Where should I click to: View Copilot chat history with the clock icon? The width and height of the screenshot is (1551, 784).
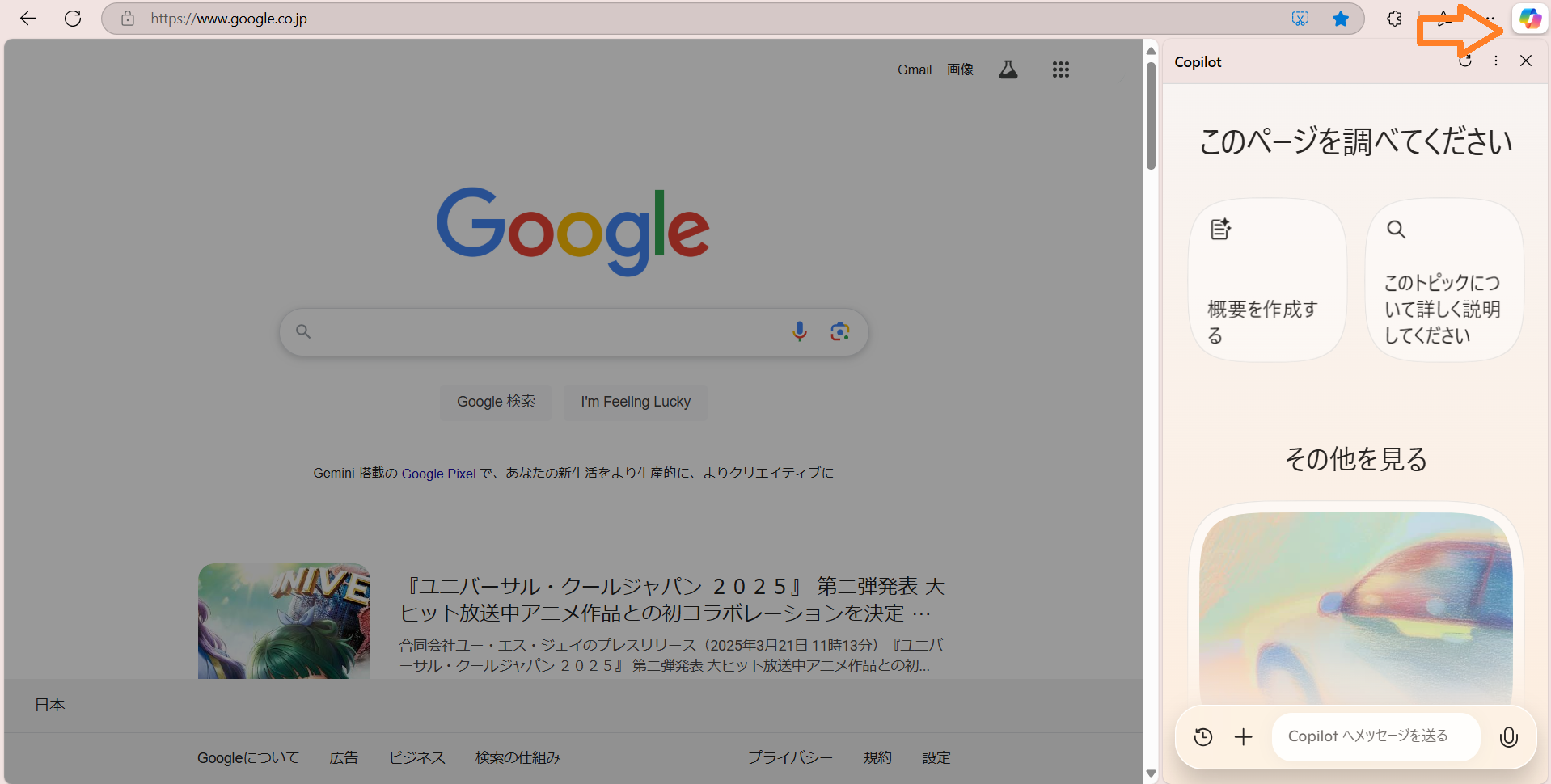(x=1202, y=736)
